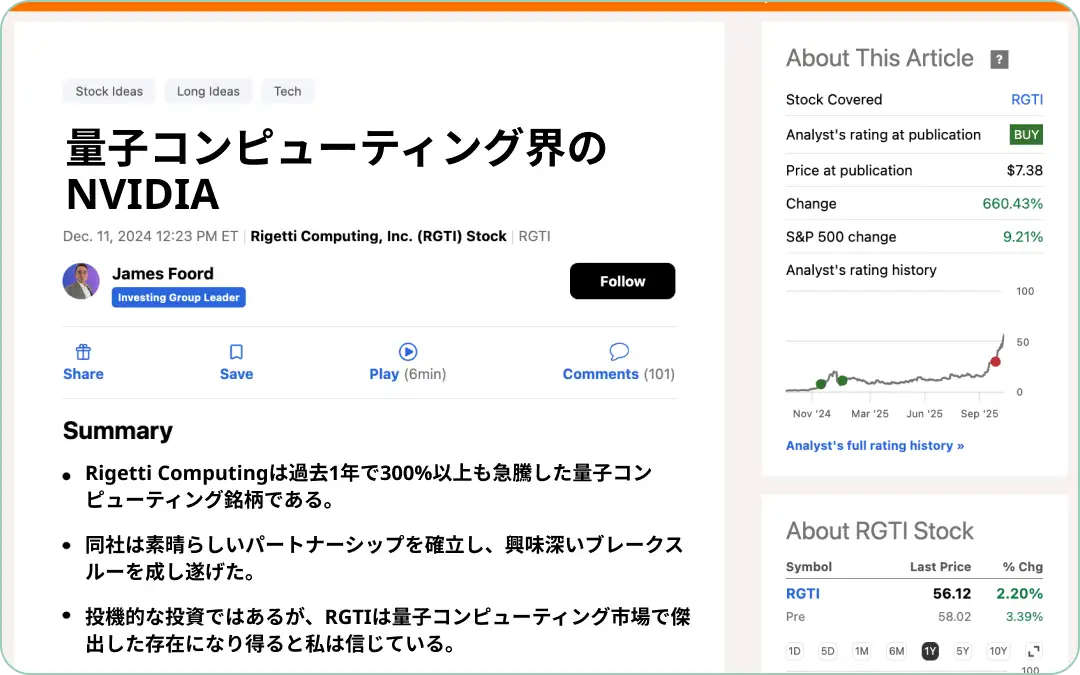Screen dimensions: 1080x675
Task: Open Analyst's full rating history link
Action: click(x=875, y=446)
